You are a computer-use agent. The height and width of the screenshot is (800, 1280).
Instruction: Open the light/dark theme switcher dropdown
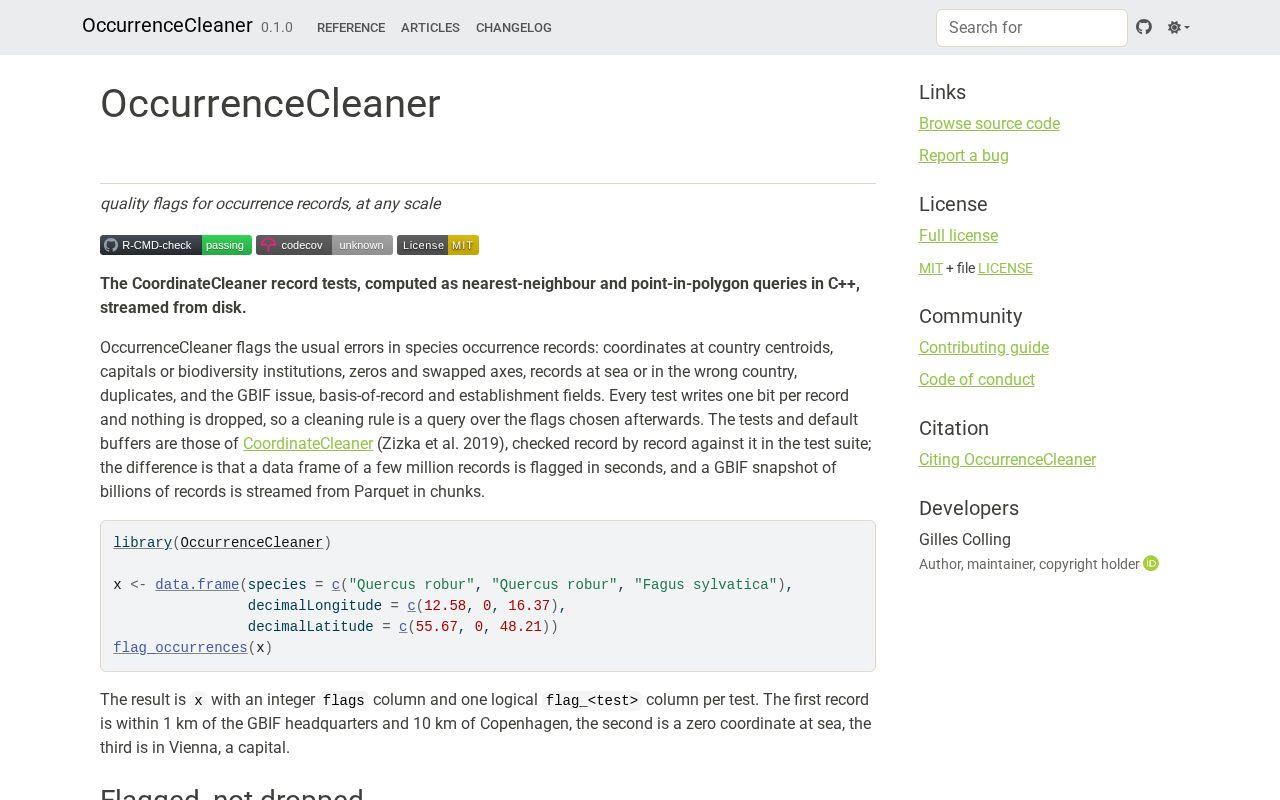tap(1178, 27)
